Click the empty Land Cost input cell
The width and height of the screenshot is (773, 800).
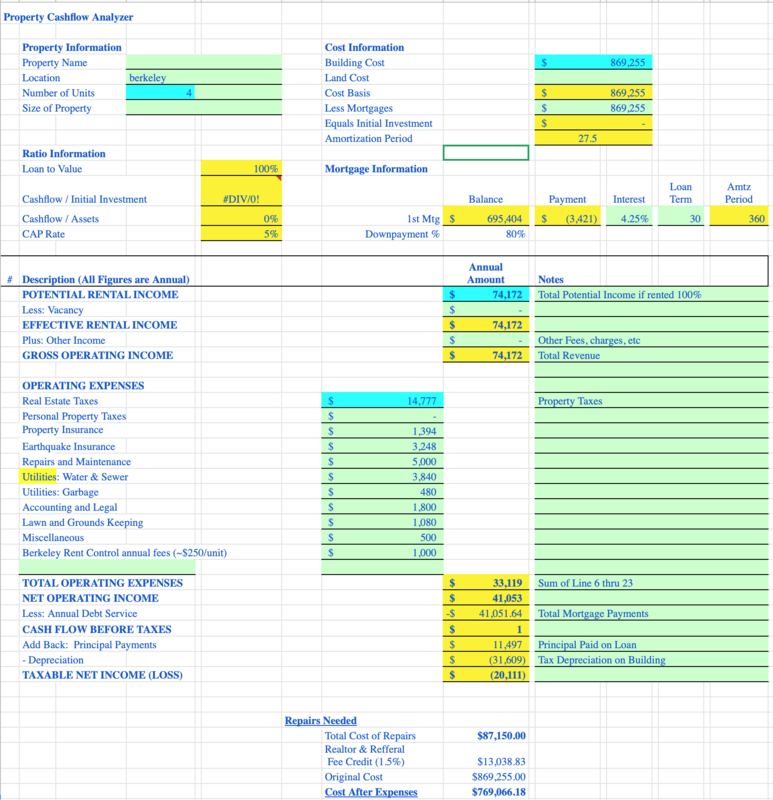[x=593, y=78]
